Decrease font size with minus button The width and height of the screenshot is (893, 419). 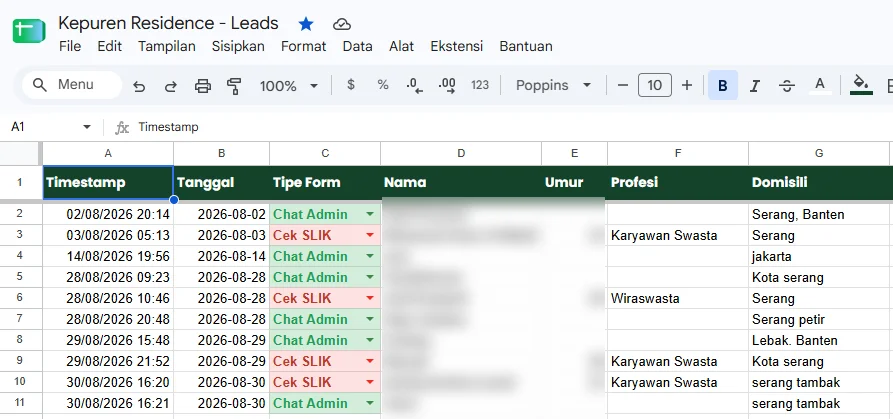[x=622, y=85]
